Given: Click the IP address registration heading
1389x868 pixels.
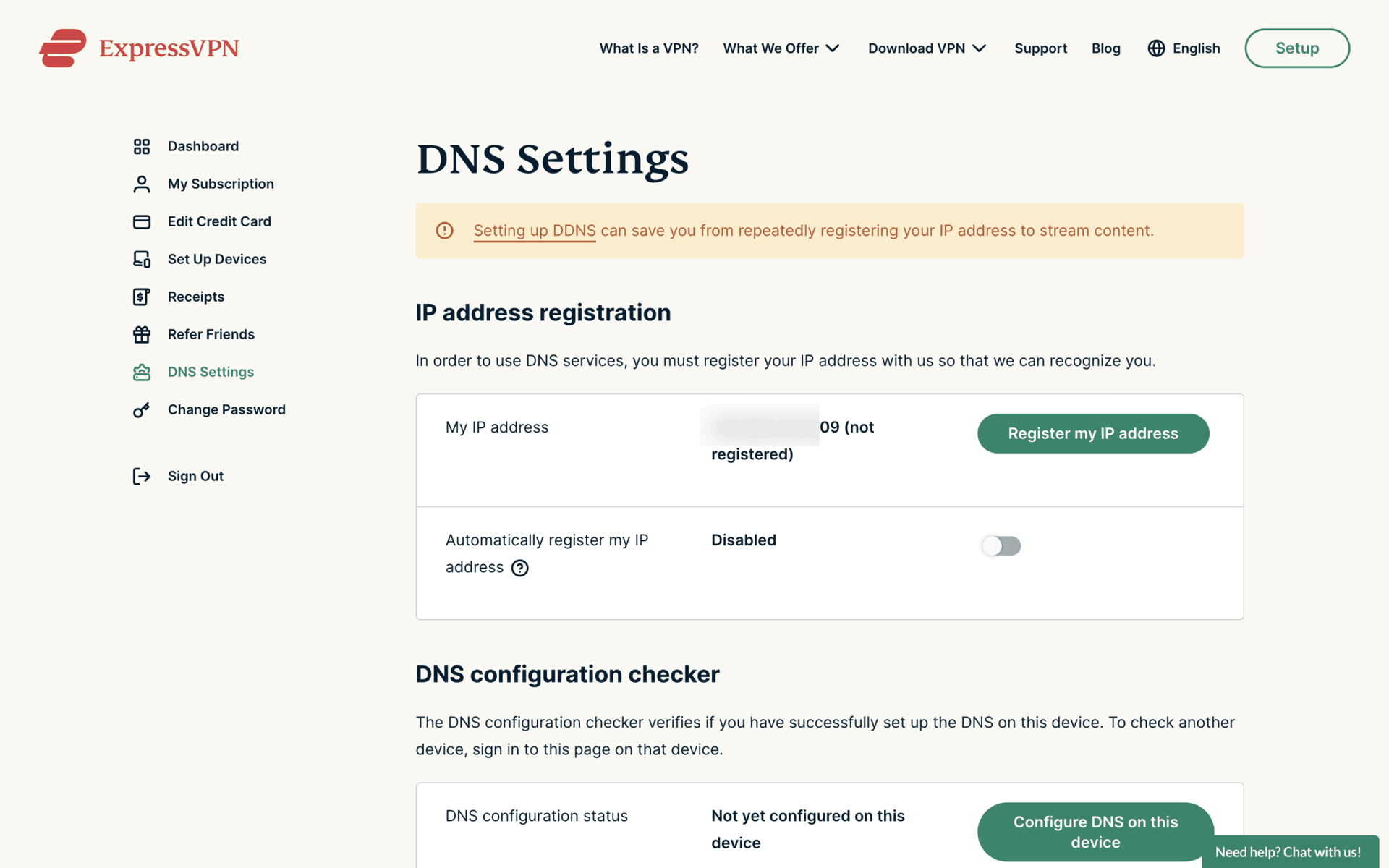Looking at the screenshot, I should 543,313.
